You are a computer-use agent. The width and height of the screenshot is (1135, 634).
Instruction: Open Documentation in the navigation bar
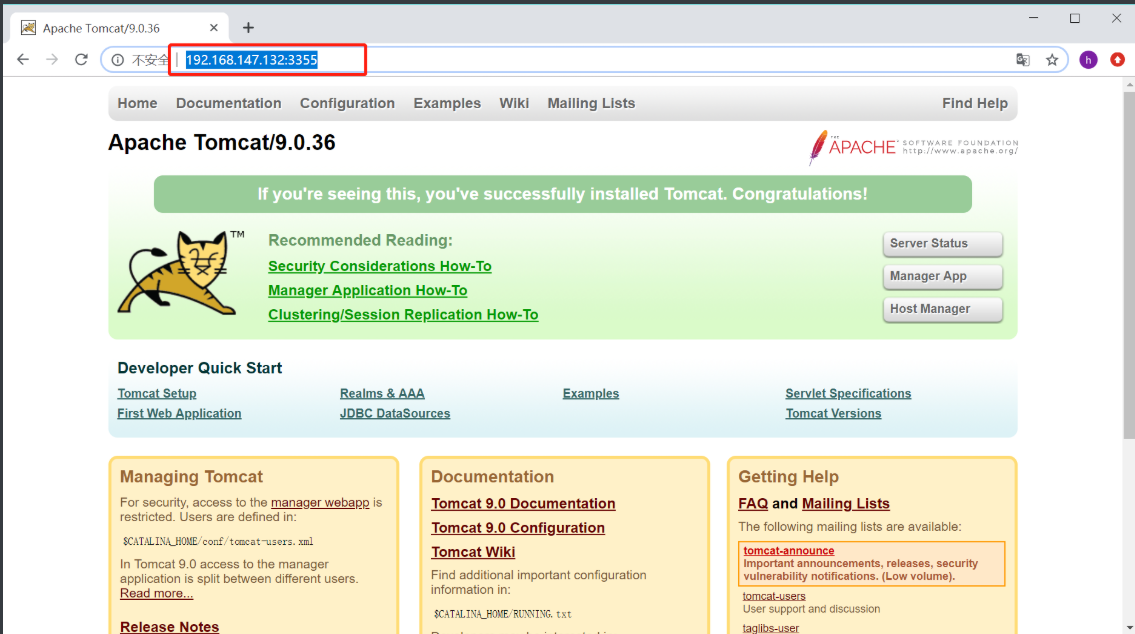click(x=229, y=103)
